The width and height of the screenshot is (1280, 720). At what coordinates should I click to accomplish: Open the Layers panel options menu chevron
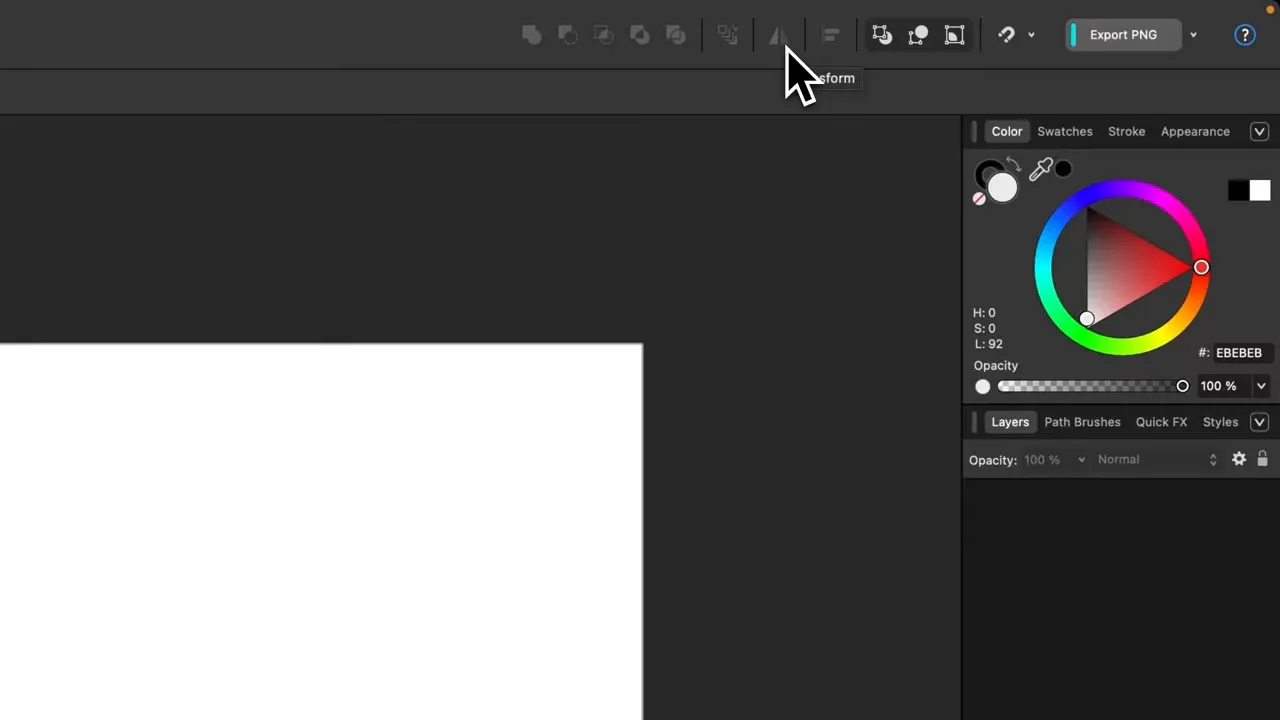(x=1260, y=422)
